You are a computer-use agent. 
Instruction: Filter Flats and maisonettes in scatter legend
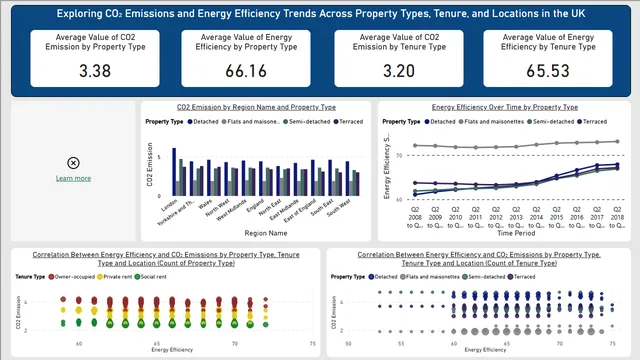pyautogui.click(x=430, y=277)
